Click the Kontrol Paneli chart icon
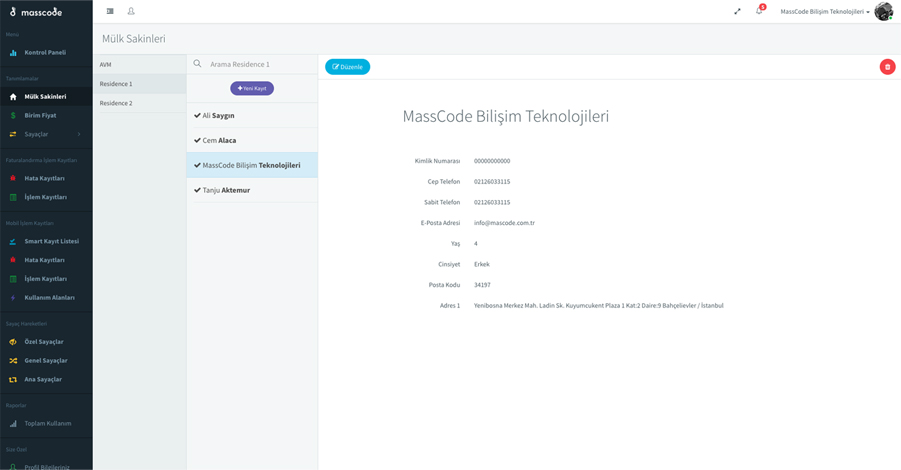 click(x=13, y=53)
